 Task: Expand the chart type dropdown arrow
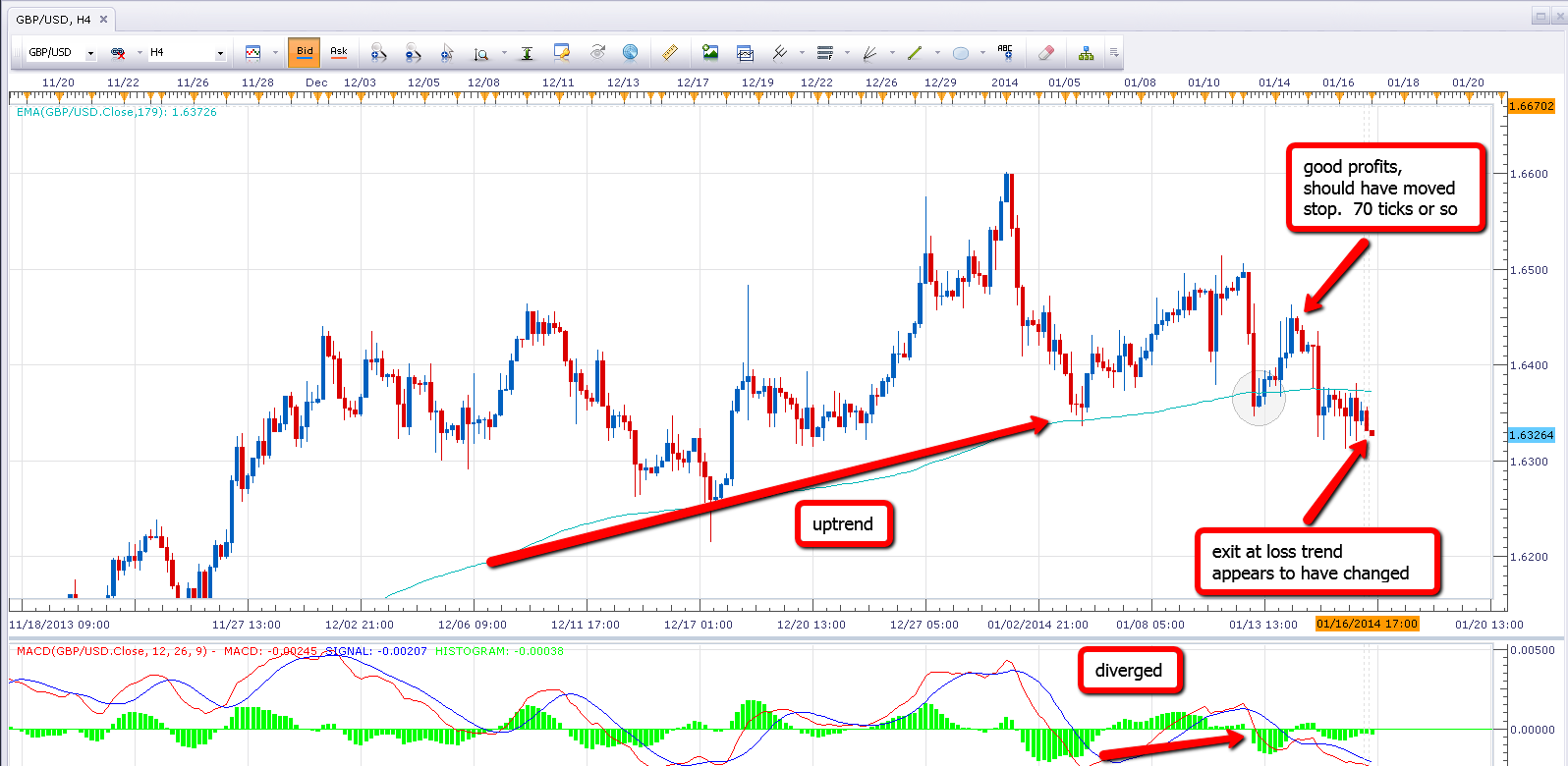tap(275, 52)
